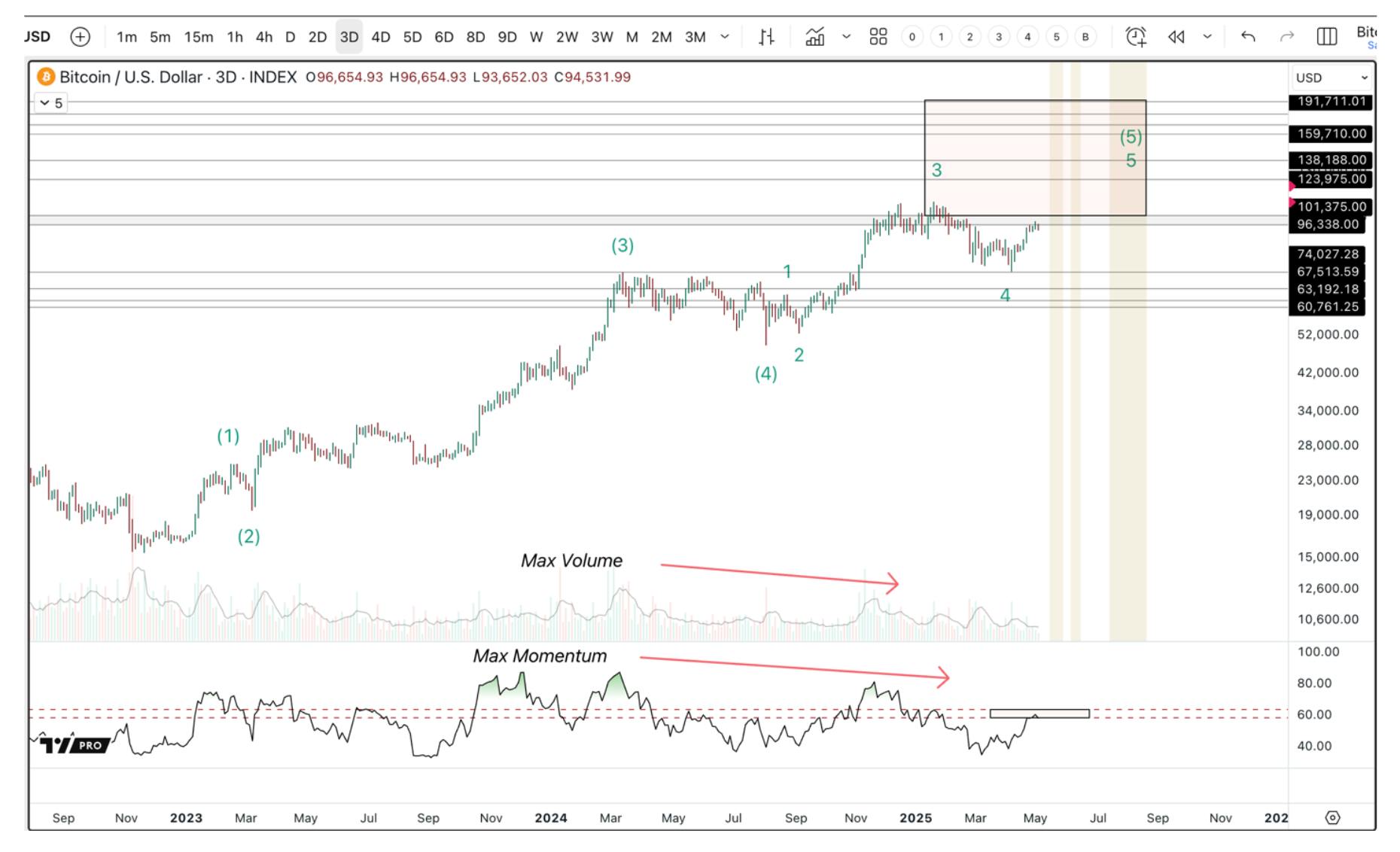The height and width of the screenshot is (852, 1400).
Task: Select the 2W timeframe
Action: [567, 37]
